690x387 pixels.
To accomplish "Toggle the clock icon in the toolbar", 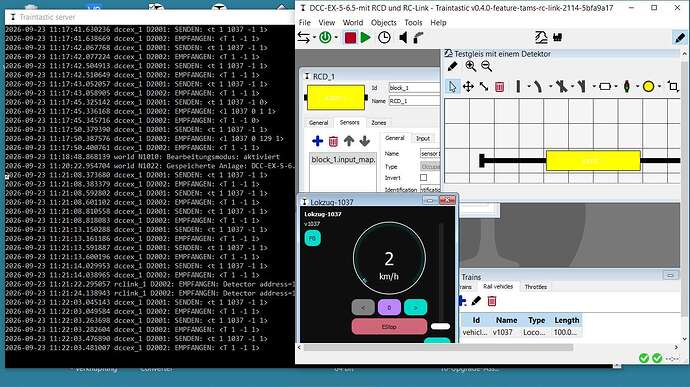I will 384,38.
